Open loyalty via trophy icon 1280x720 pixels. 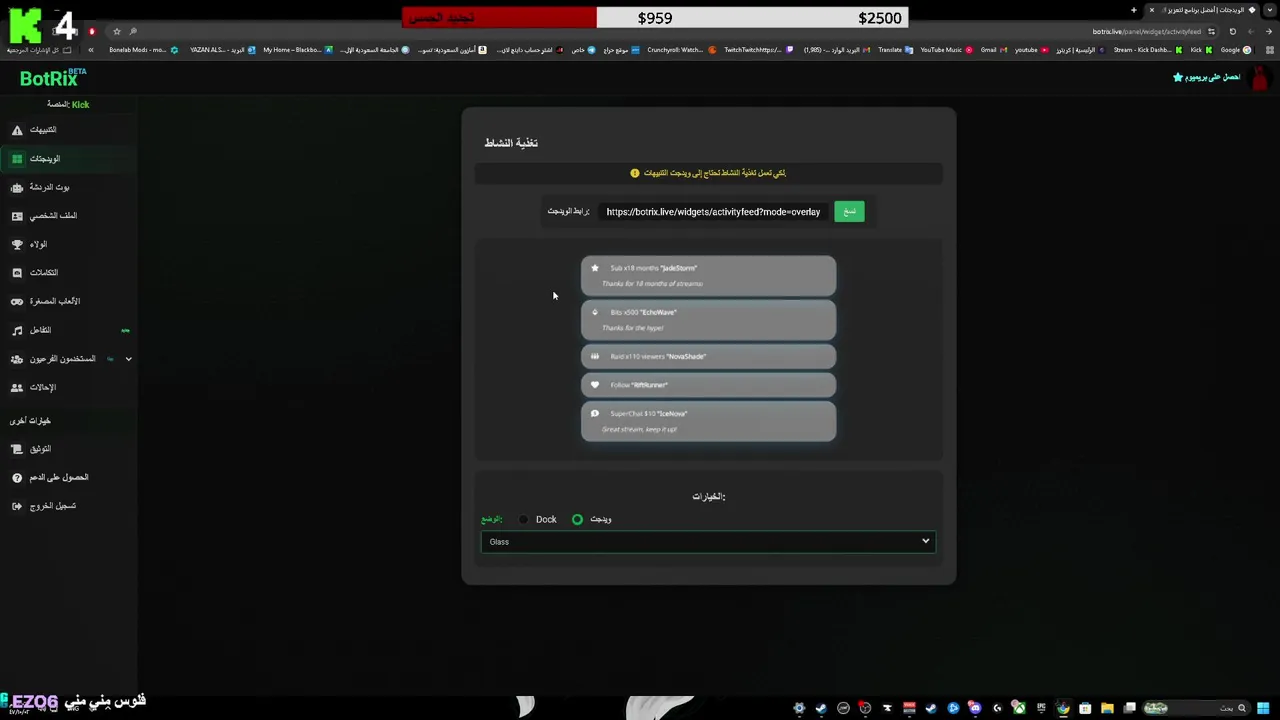[17, 244]
